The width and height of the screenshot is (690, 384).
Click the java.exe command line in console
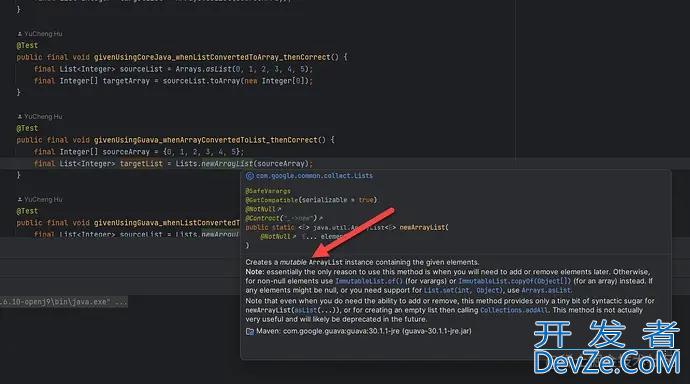(x=64, y=302)
